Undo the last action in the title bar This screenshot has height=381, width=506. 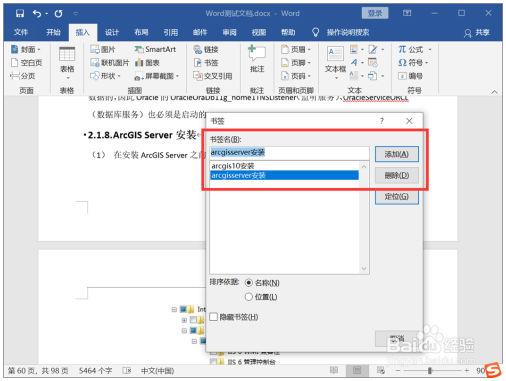pos(37,13)
